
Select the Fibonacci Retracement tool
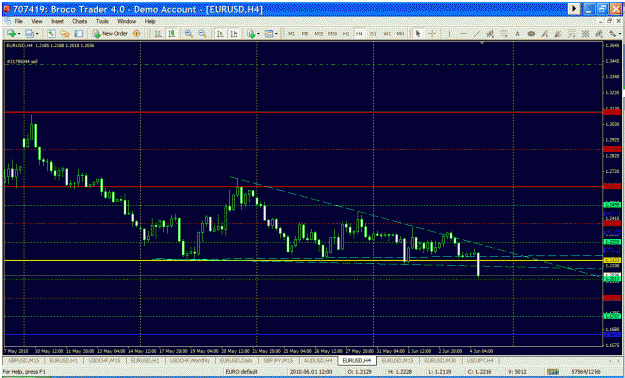(x=504, y=34)
